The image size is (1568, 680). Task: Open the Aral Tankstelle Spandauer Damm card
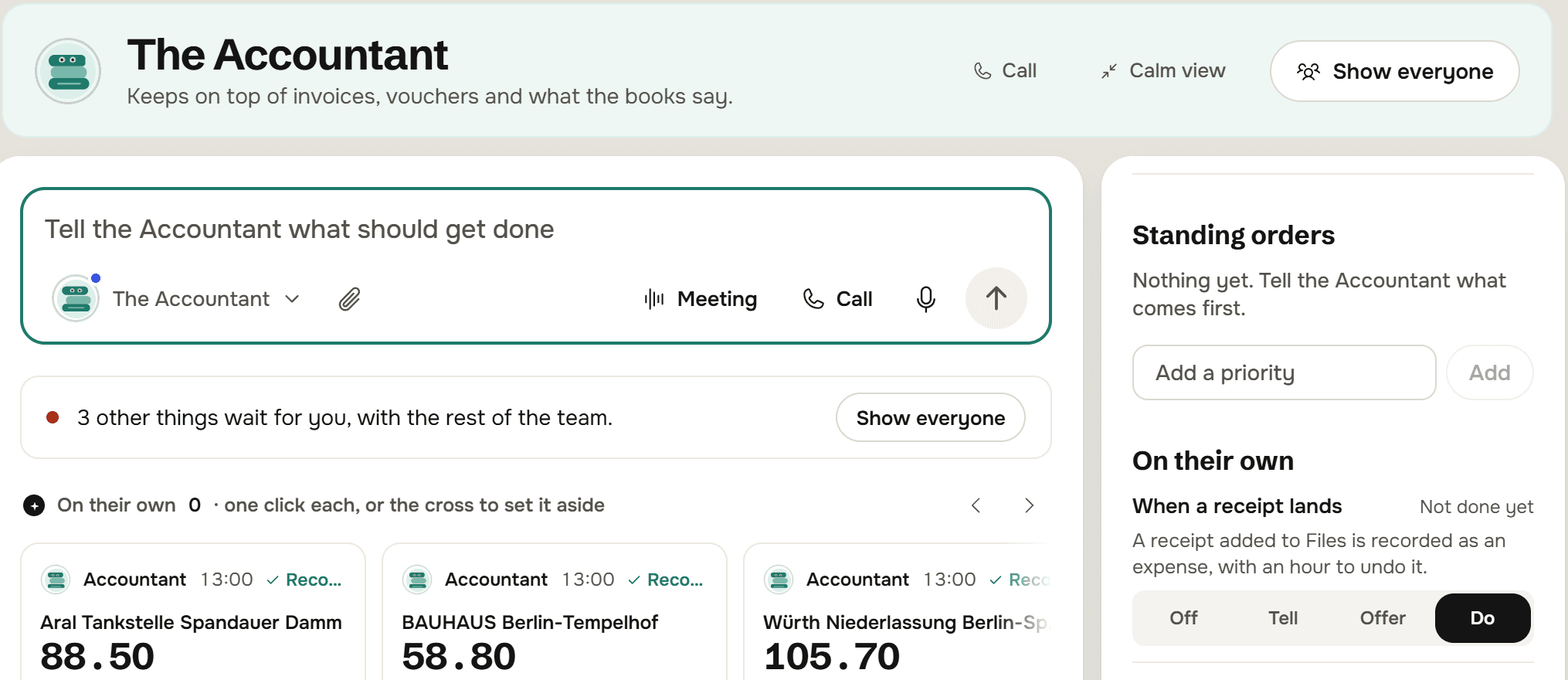coord(193,612)
